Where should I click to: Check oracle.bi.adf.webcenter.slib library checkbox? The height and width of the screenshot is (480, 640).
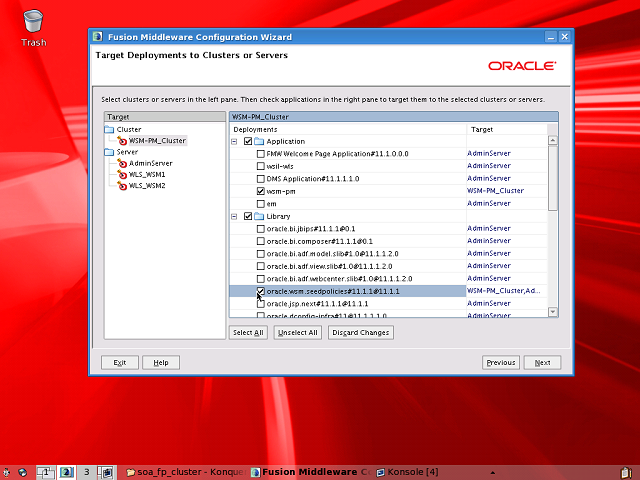point(260,279)
